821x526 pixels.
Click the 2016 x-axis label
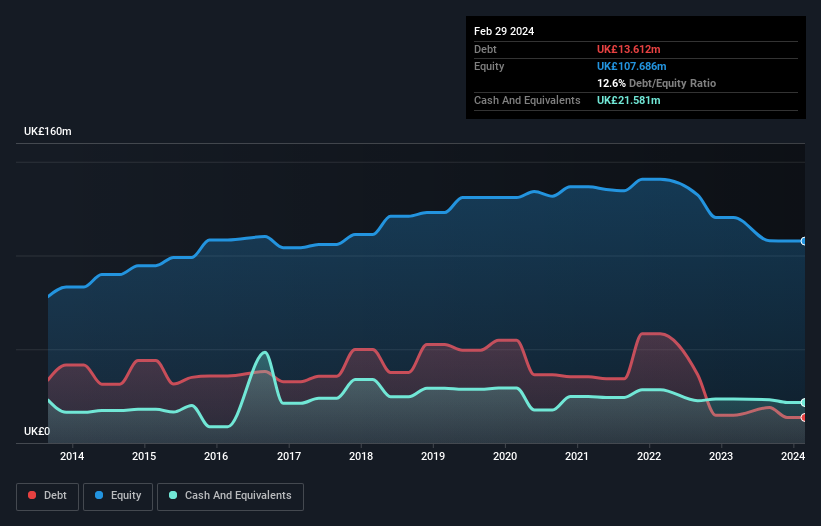[216, 456]
